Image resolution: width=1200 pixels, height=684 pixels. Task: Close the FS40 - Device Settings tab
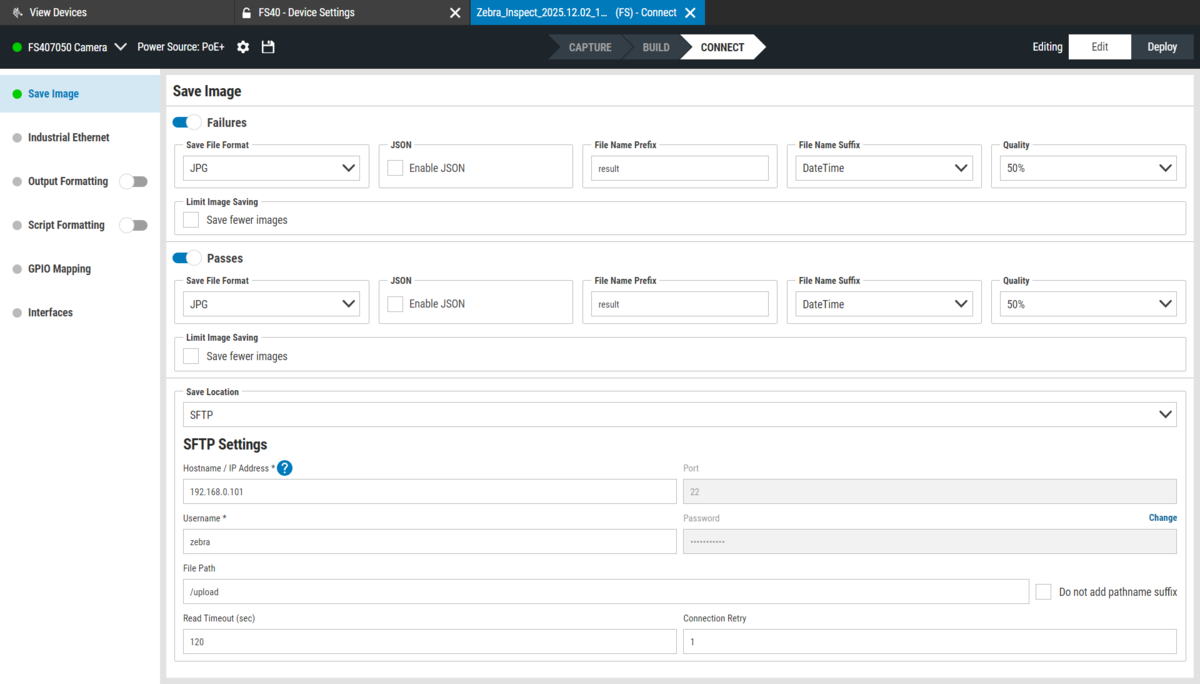[455, 12]
